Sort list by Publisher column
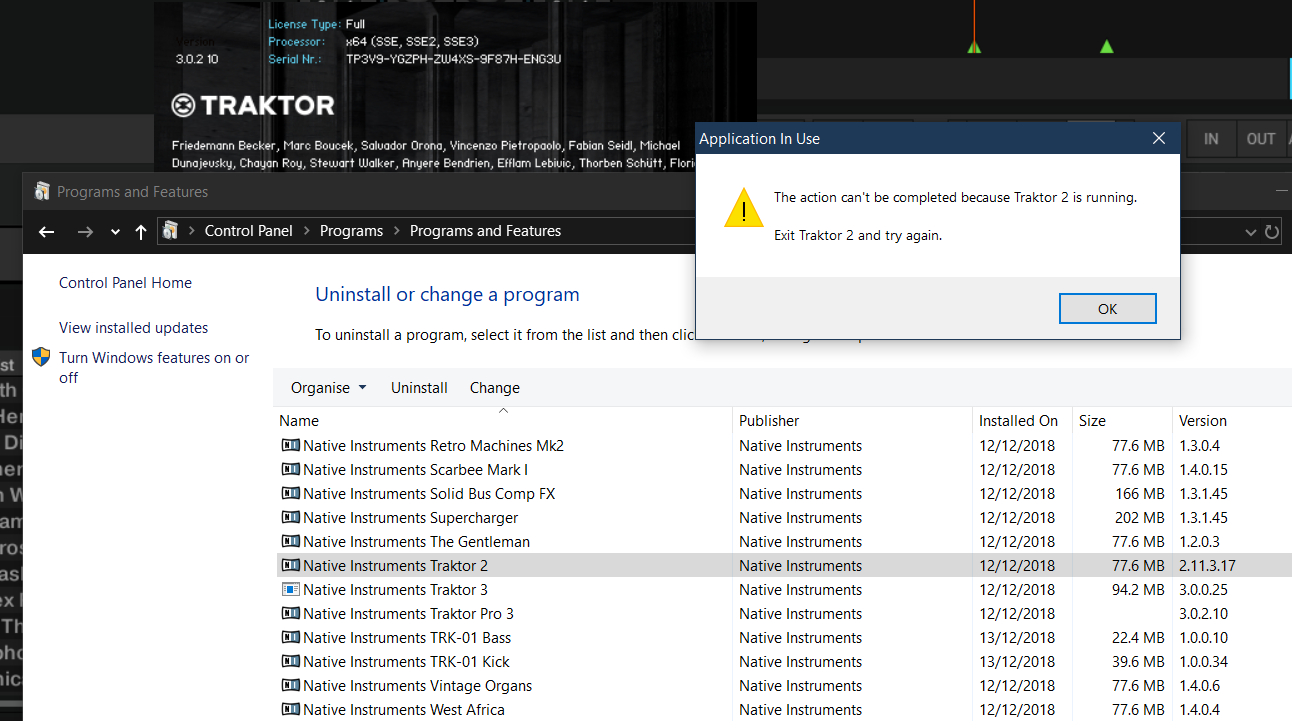Image resolution: width=1292 pixels, height=721 pixels. 769,421
